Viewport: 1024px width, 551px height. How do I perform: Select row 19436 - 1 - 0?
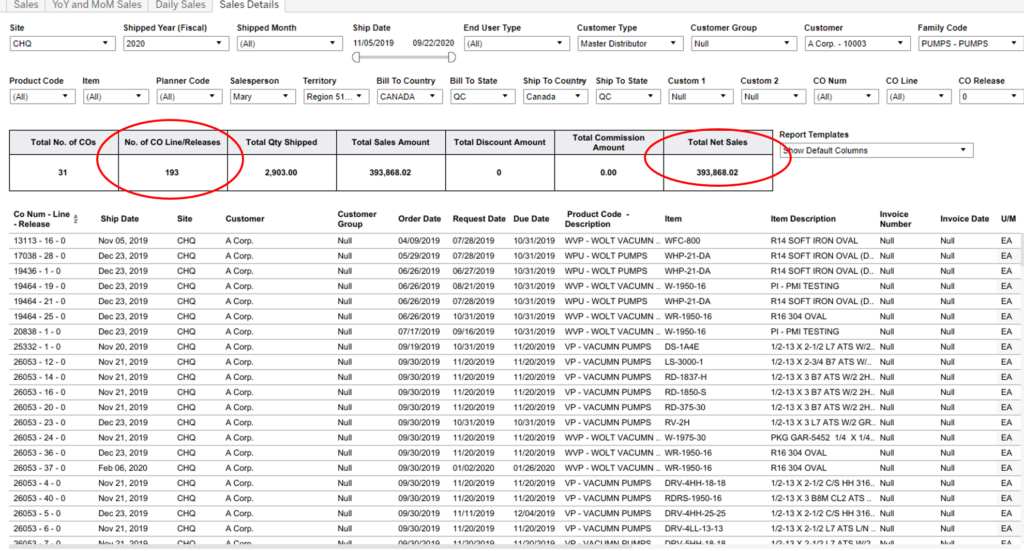pyautogui.click(x=516, y=271)
